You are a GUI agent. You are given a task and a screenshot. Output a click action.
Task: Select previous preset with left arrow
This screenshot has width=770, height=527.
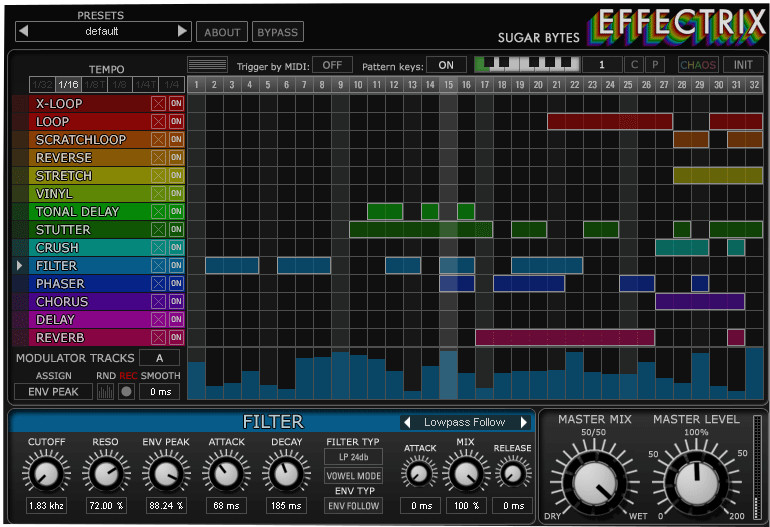23,31
